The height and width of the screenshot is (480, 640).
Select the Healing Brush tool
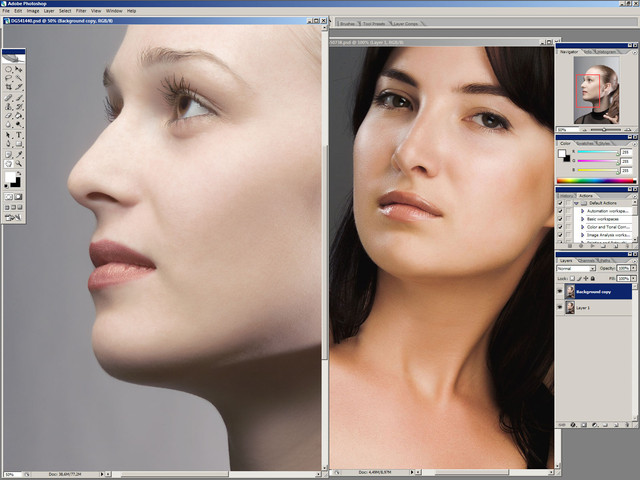point(9,98)
